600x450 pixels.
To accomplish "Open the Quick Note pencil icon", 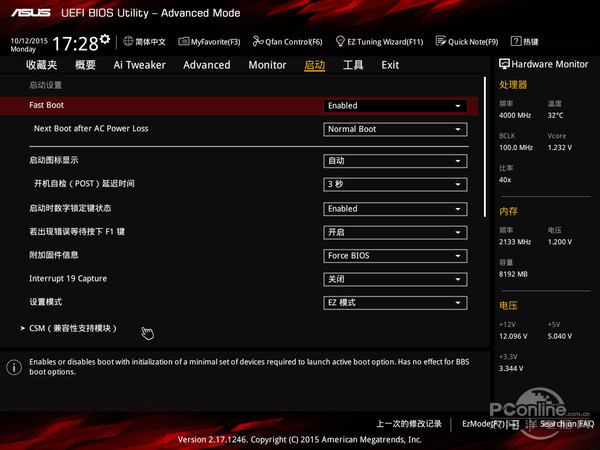I will (x=441, y=41).
